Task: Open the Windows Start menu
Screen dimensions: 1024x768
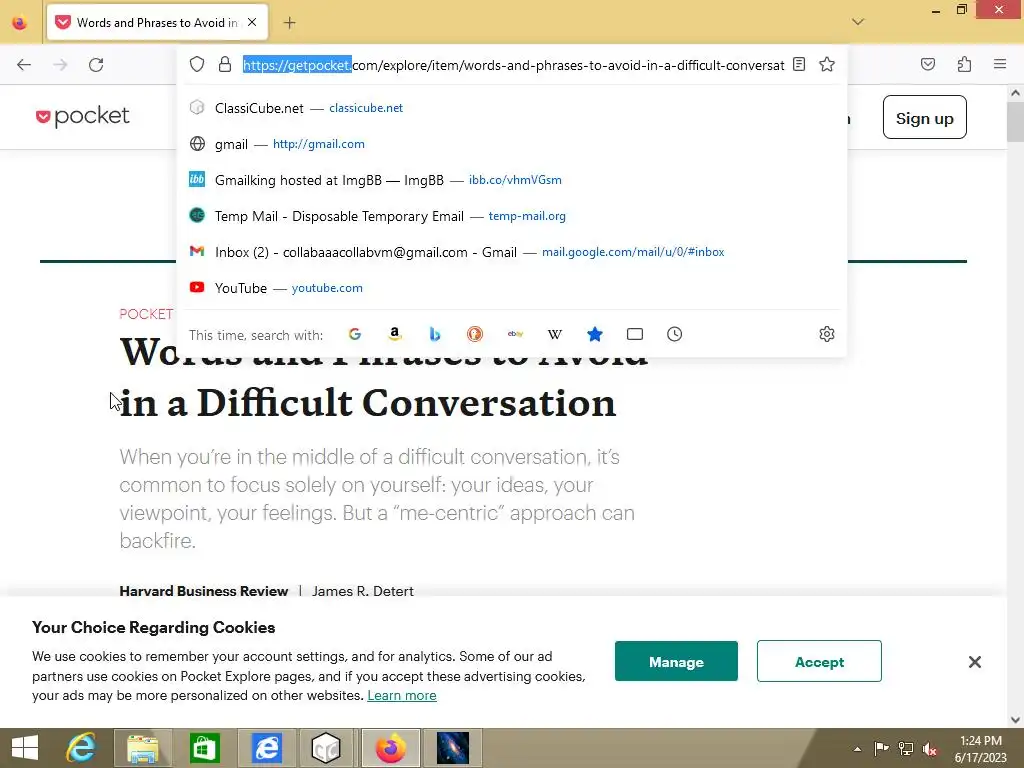Action: (x=25, y=748)
